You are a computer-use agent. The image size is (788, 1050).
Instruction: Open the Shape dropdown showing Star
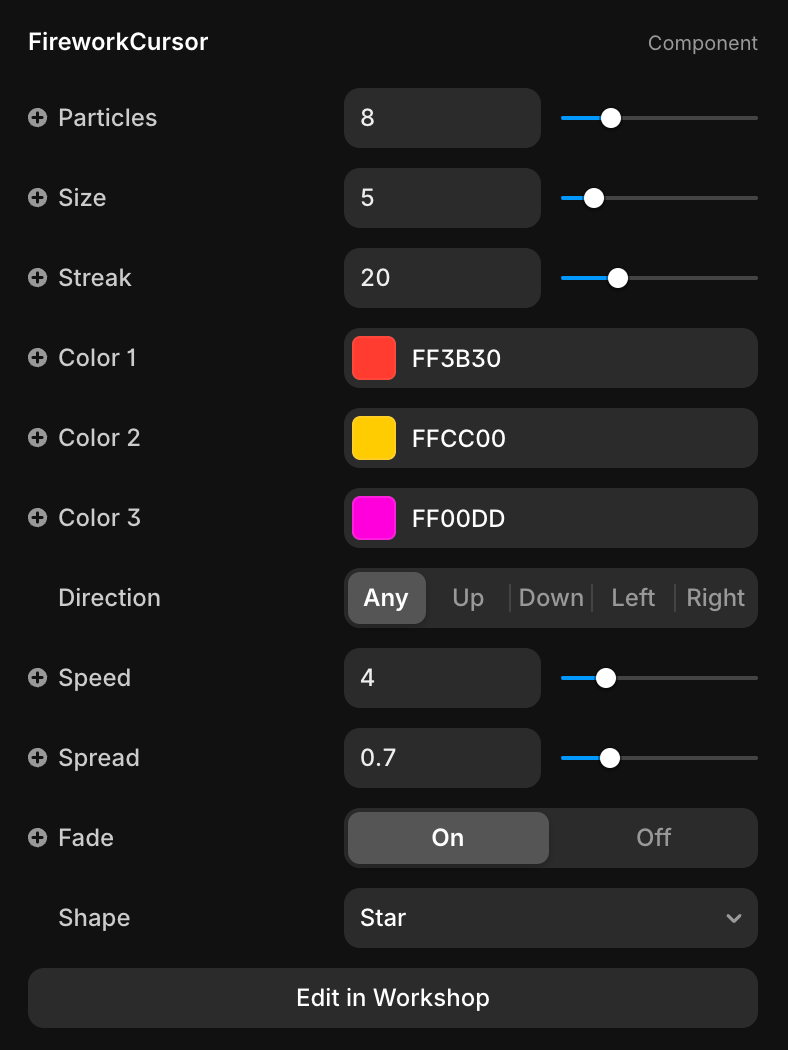point(550,918)
